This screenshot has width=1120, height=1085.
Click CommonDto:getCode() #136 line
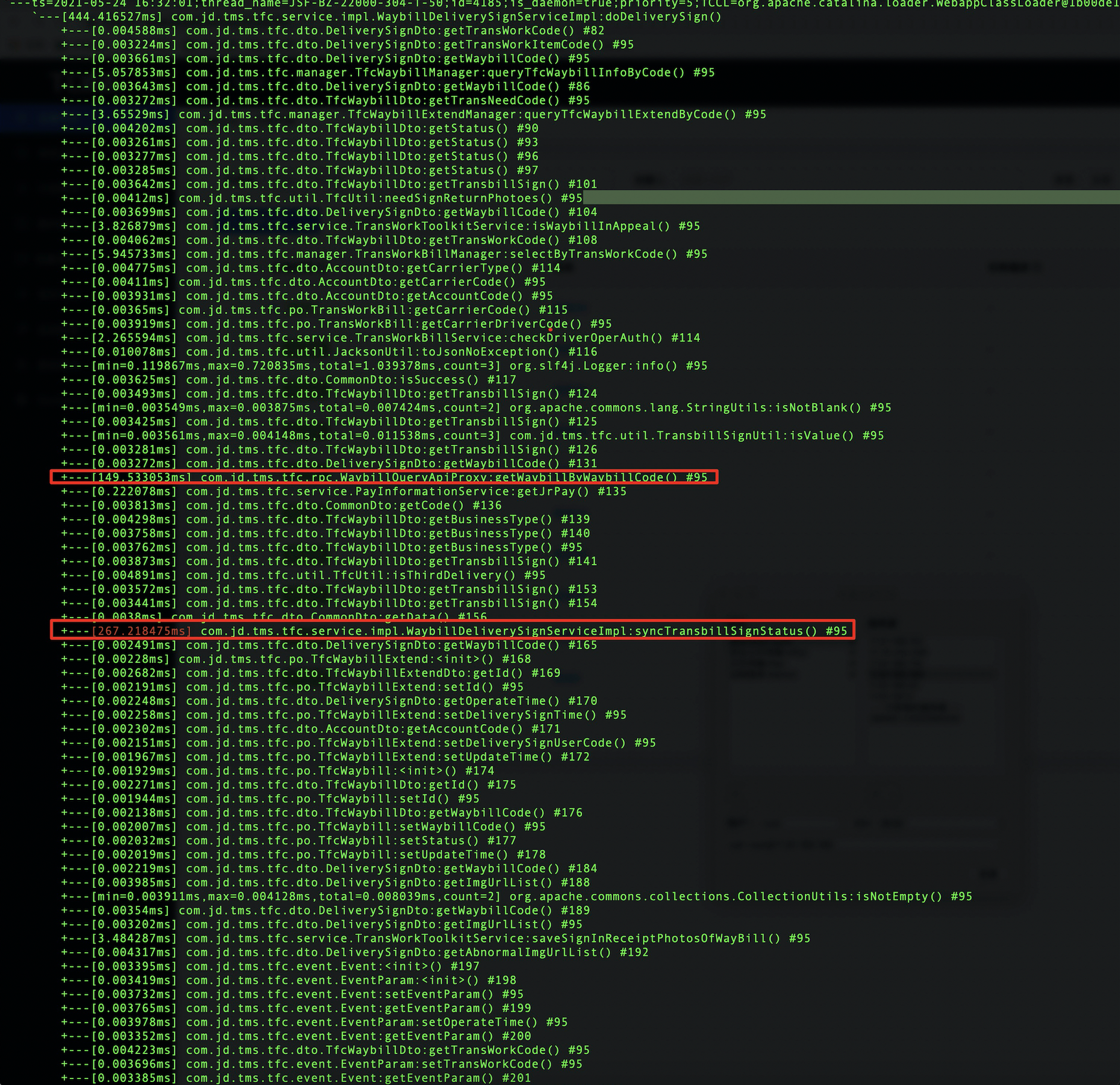[x=281, y=506]
